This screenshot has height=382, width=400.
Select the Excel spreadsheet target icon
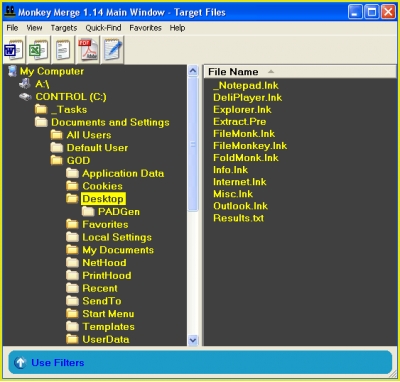point(38,50)
